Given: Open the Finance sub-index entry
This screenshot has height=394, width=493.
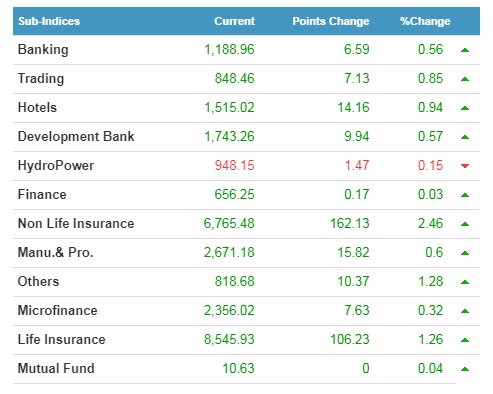Looking at the screenshot, I should tap(42, 194).
